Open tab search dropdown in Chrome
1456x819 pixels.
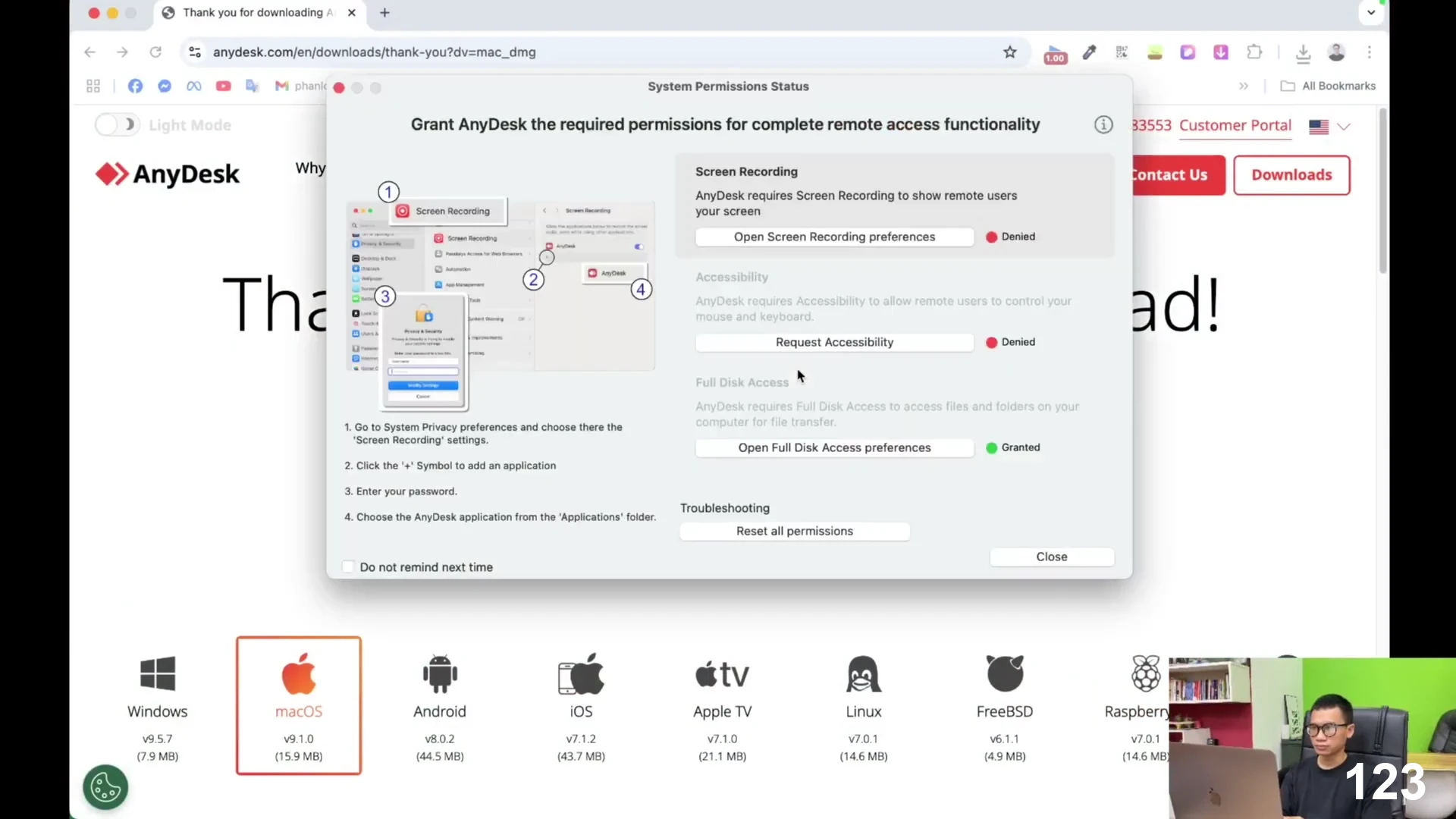pos(1371,12)
